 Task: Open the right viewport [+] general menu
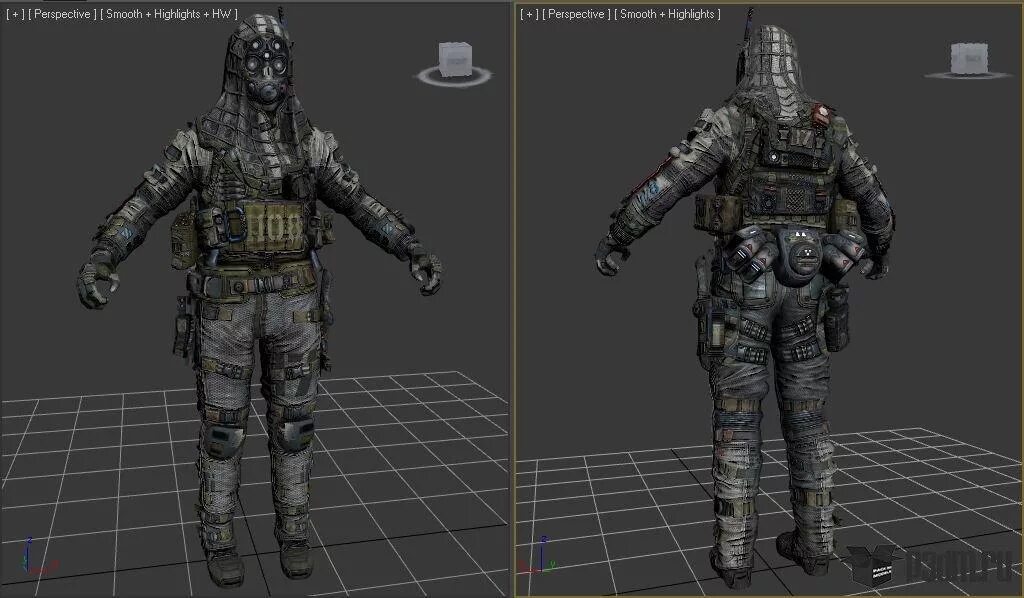point(530,14)
